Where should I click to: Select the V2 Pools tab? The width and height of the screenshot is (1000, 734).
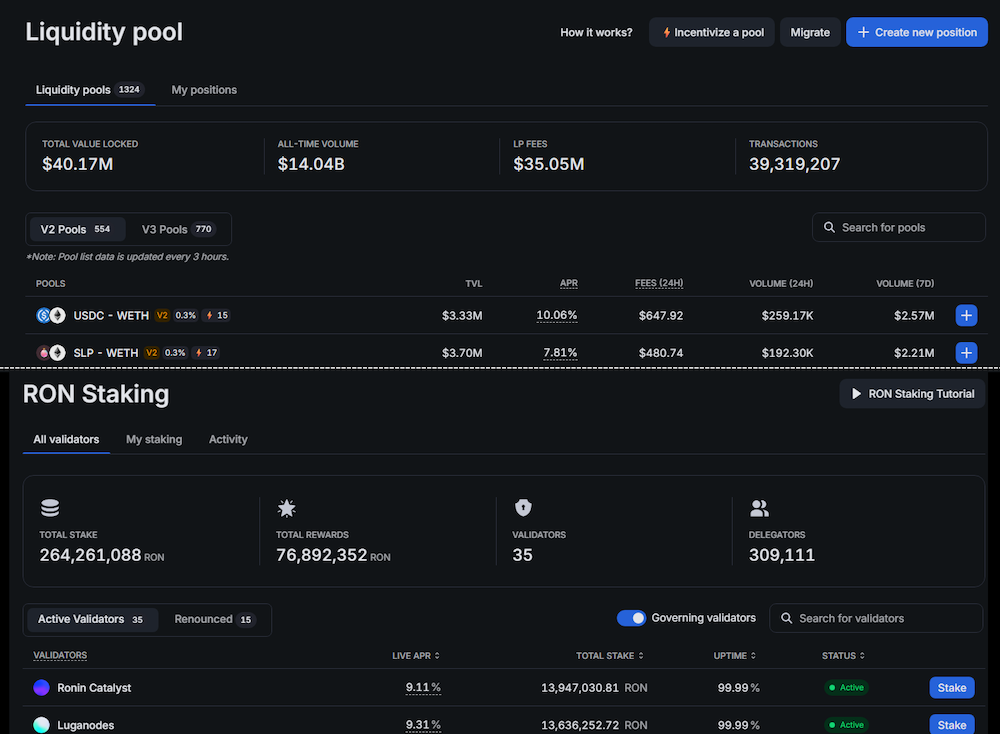coord(77,229)
